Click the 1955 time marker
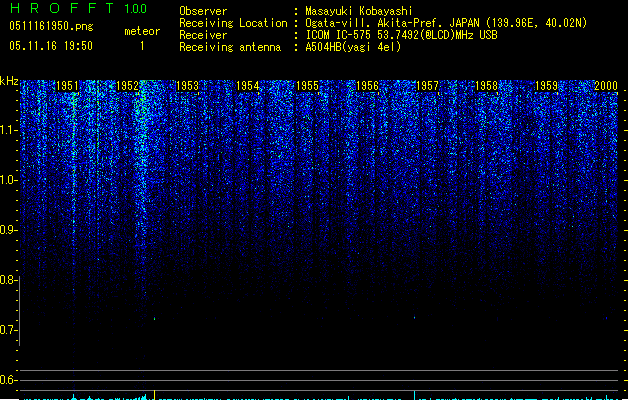629x400 pixels. [x=307, y=86]
